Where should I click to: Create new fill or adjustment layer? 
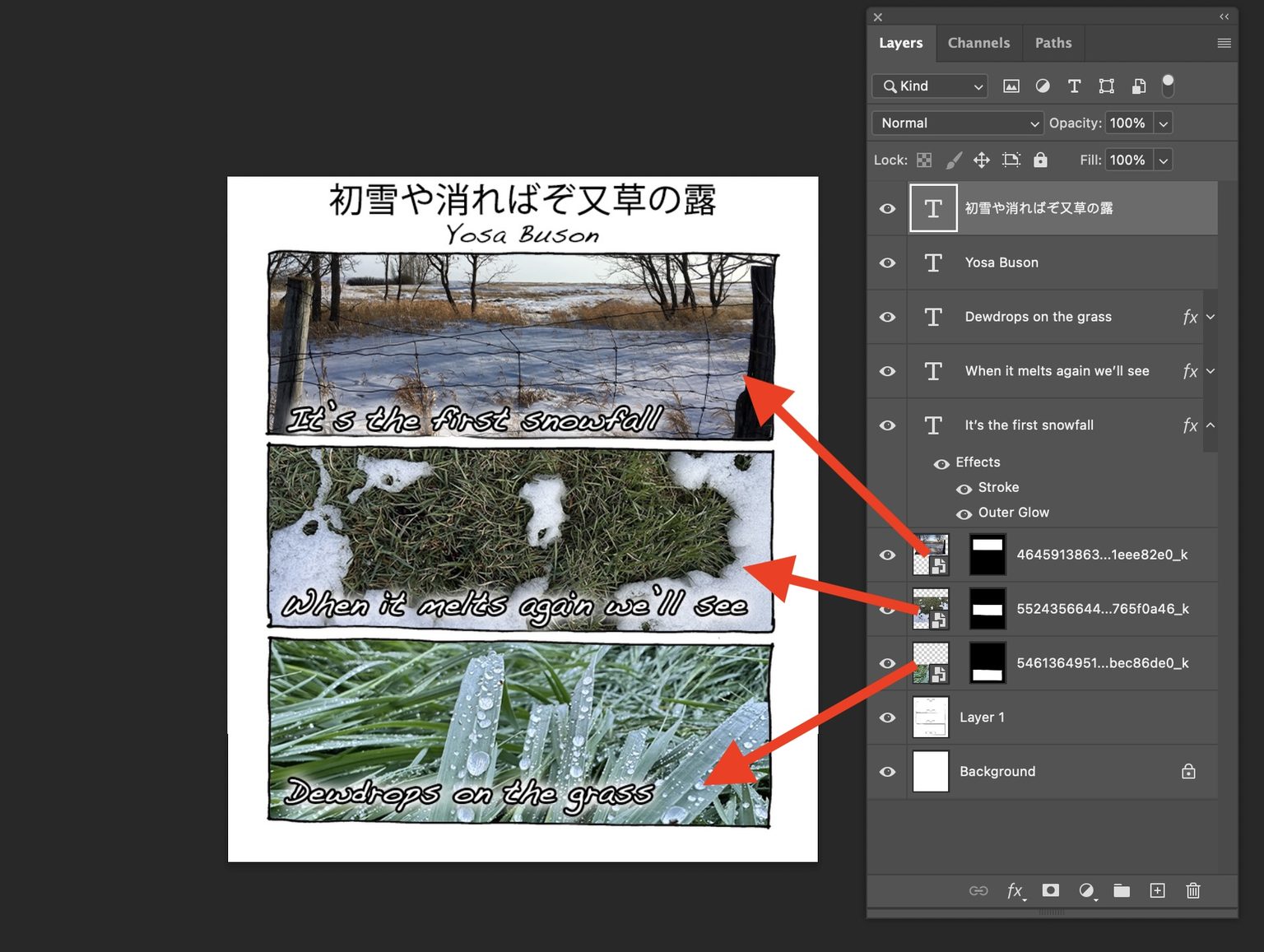coord(1087,891)
